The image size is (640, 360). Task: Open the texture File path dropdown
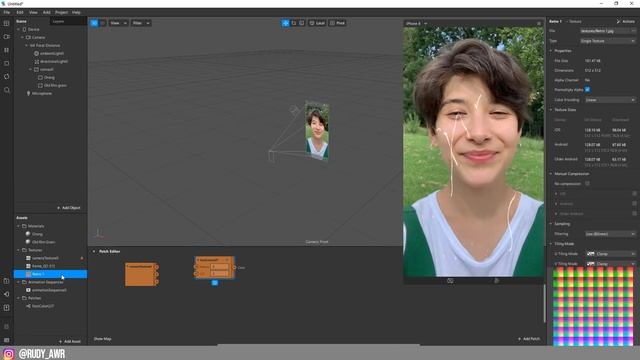(x=608, y=31)
